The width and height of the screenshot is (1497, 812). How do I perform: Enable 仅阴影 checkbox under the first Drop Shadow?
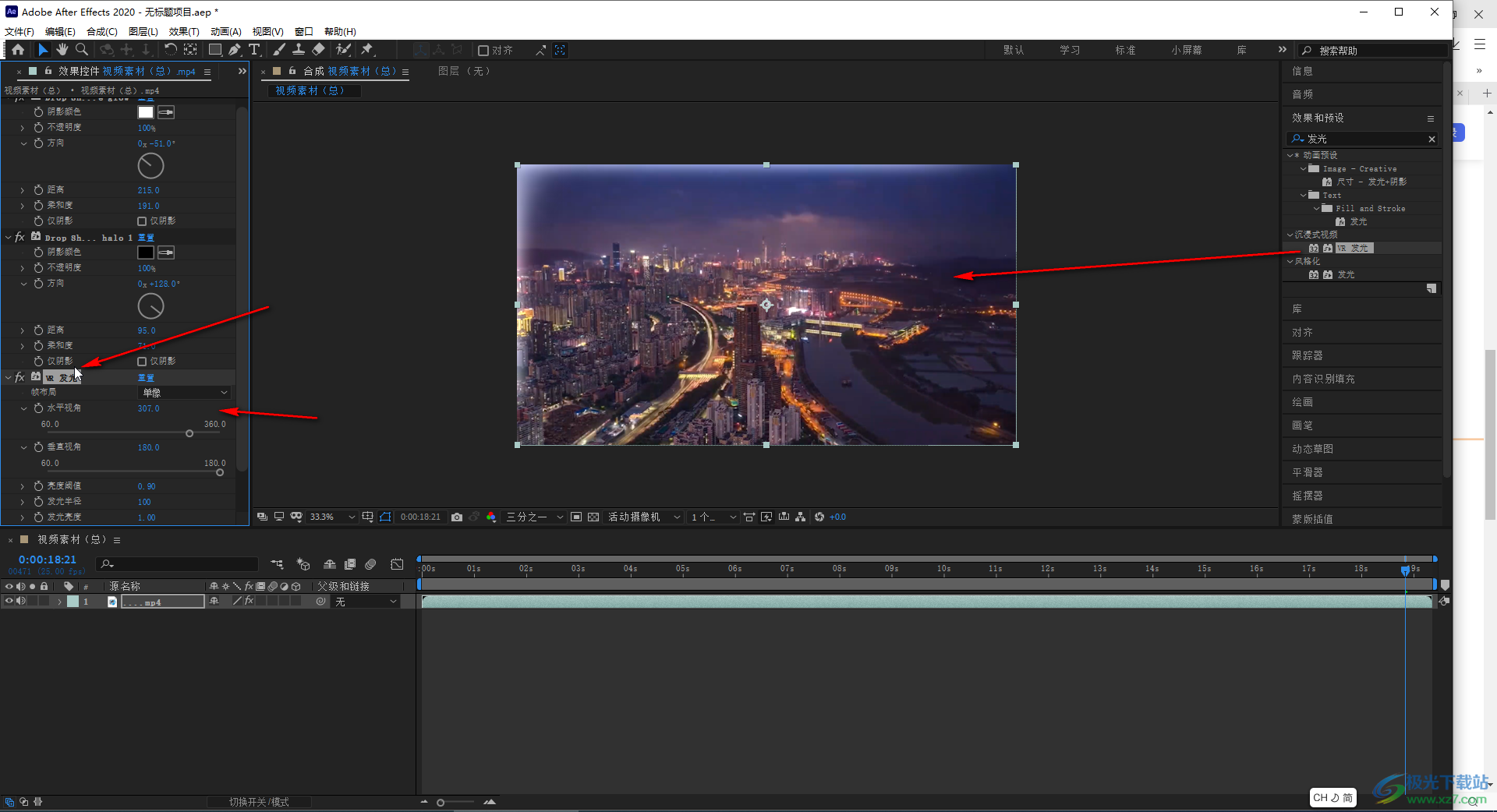coord(142,221)
